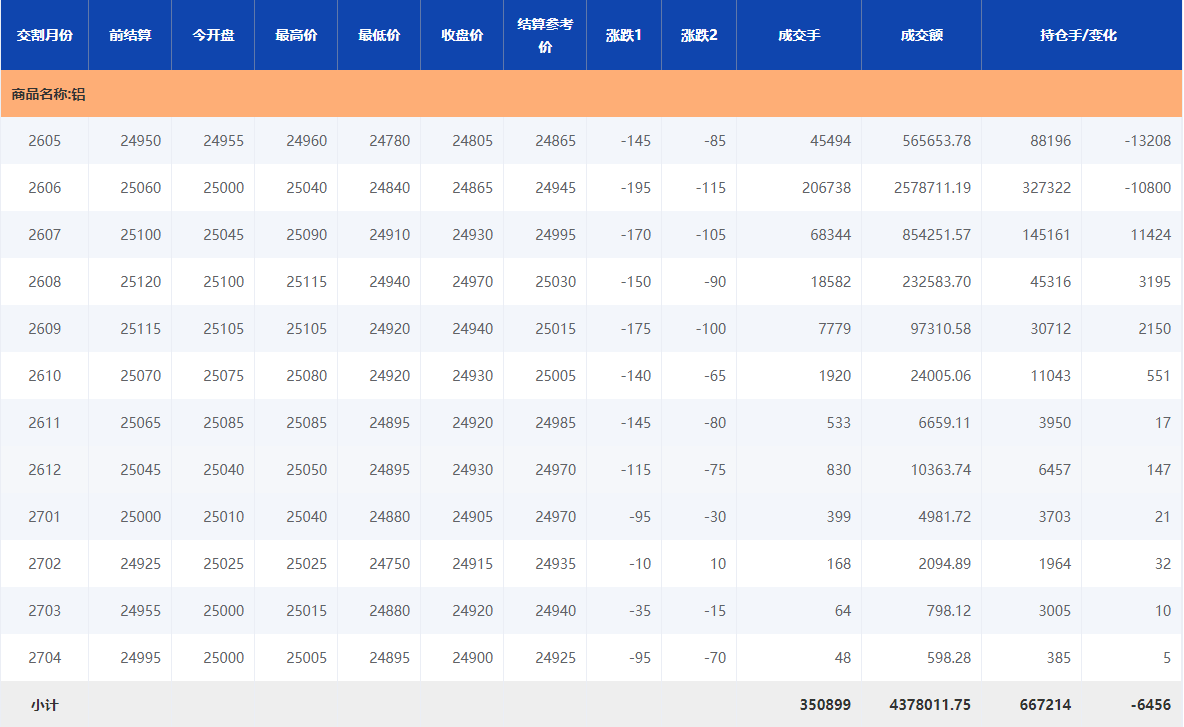The image size is (1184, 727).
Task: Click the 成交额 column header
Action: click(x=921, y=35)
